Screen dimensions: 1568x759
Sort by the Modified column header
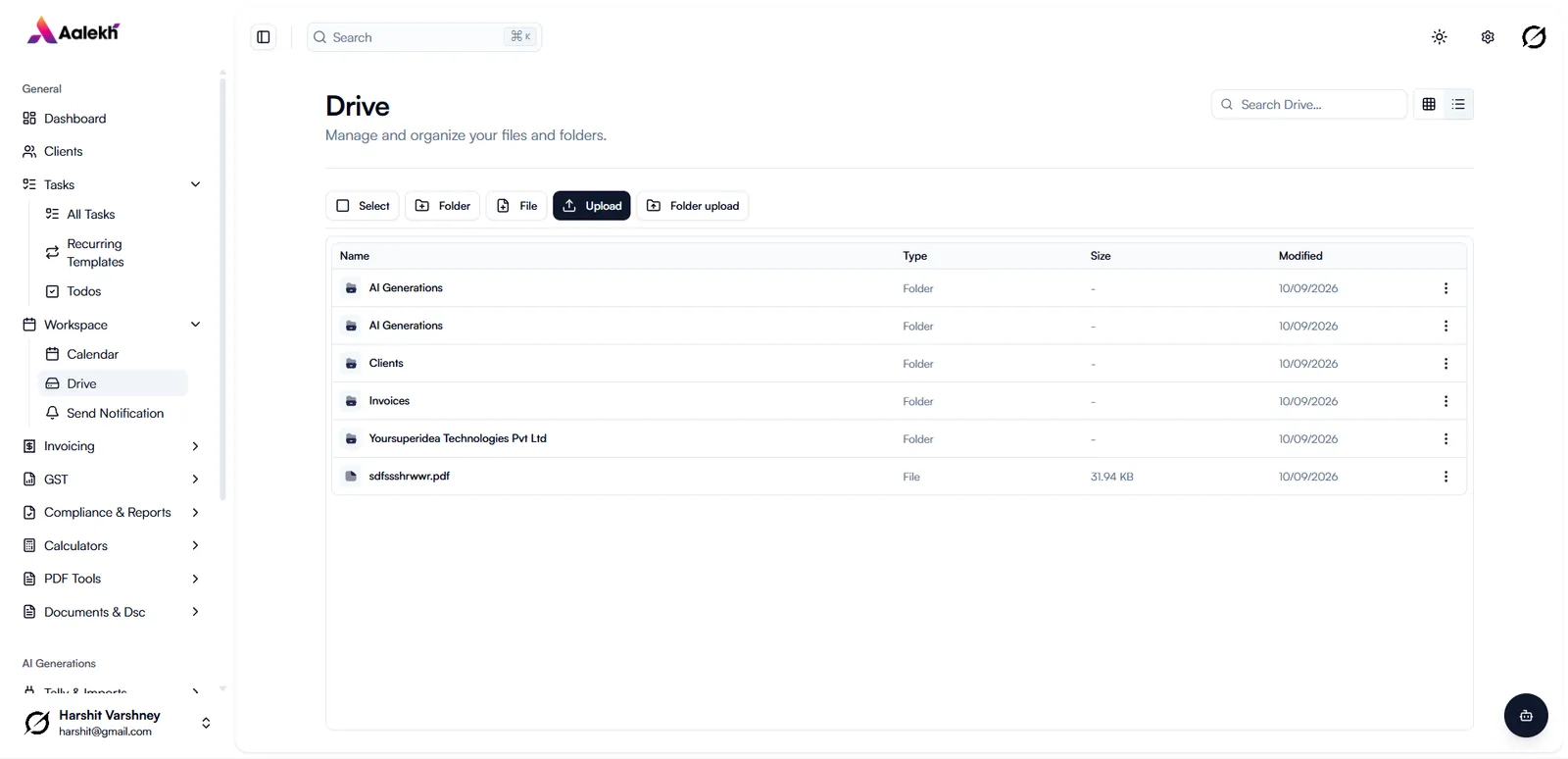pyautogui.click(x=1300, y=256)
